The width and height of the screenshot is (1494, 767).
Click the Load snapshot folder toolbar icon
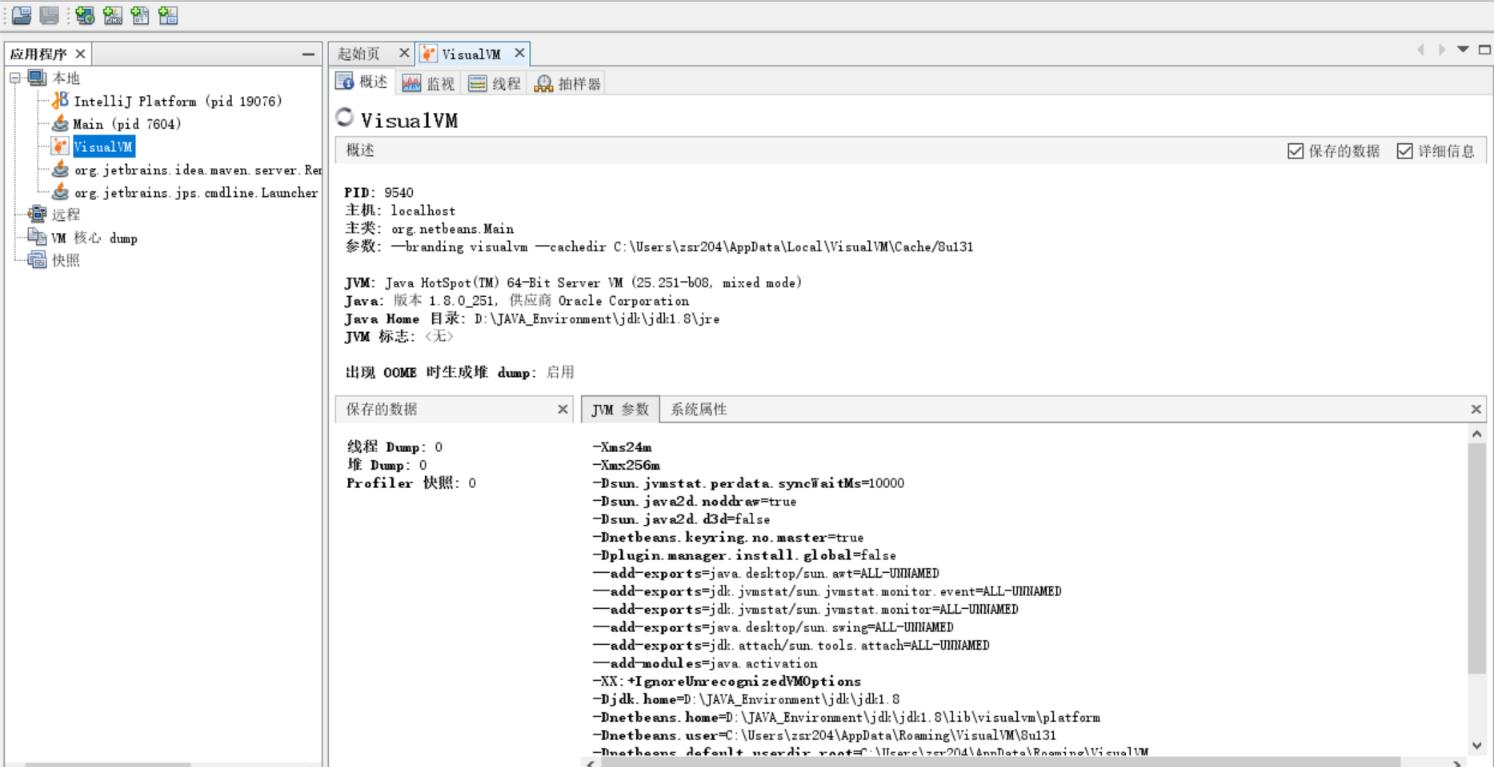click(21, 15)
